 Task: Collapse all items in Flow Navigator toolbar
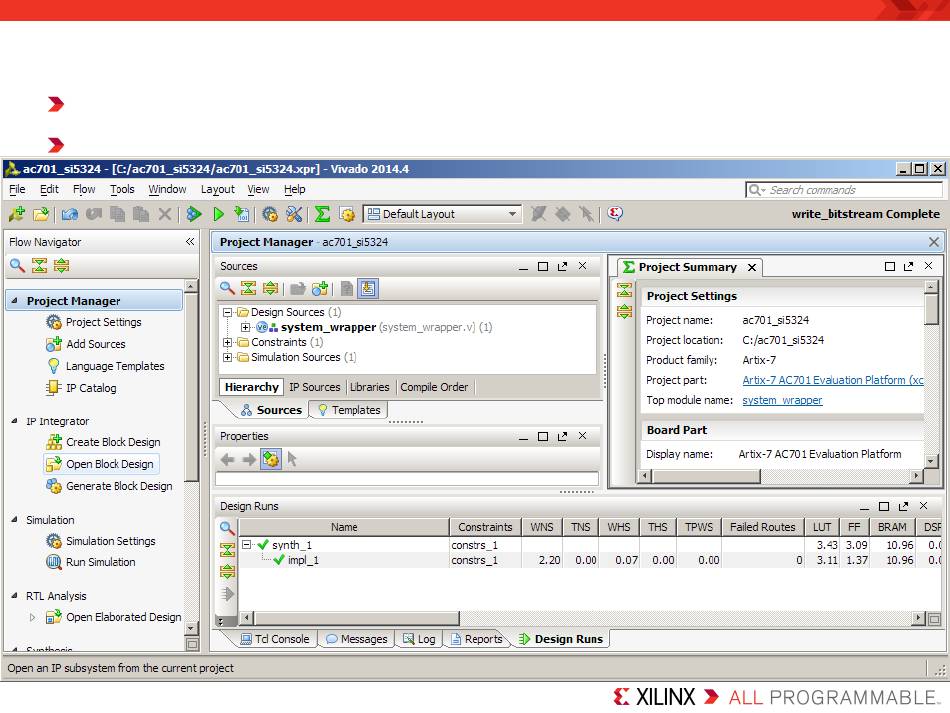click(x=39, y=265)
